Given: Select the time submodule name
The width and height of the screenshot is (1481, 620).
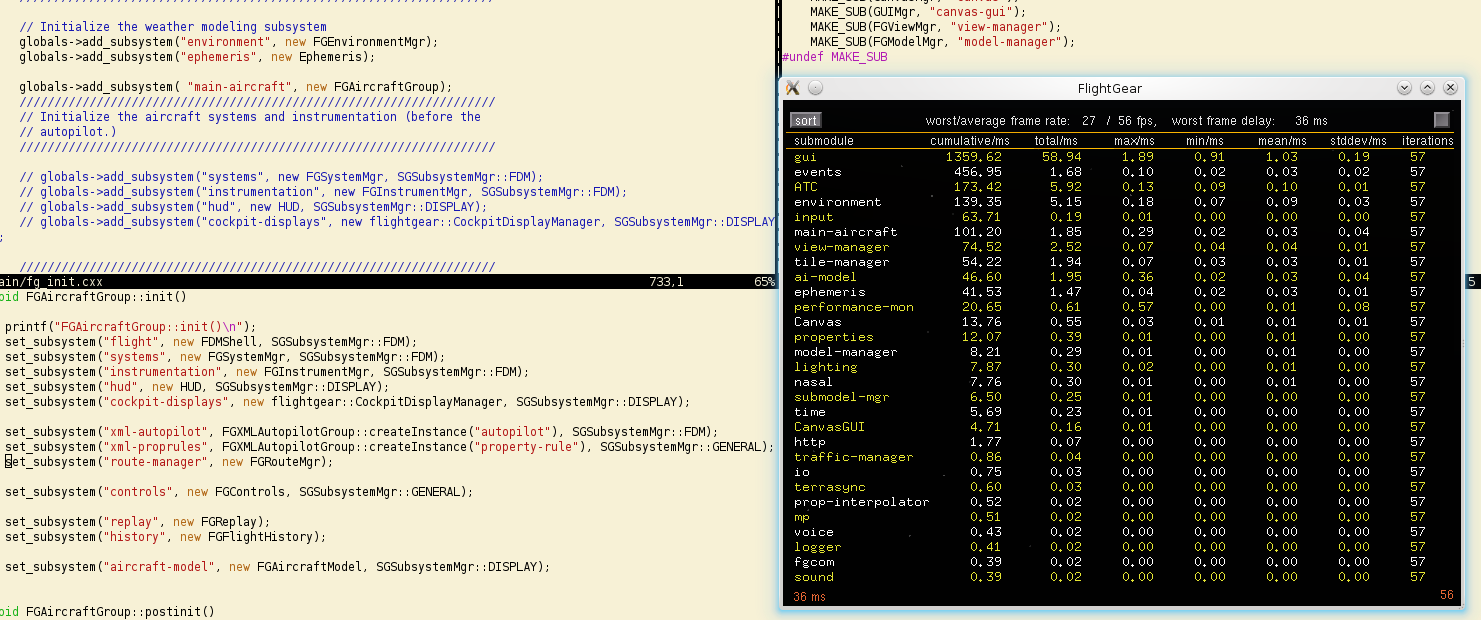Looking at the screenshot, I should click(810, 412).
